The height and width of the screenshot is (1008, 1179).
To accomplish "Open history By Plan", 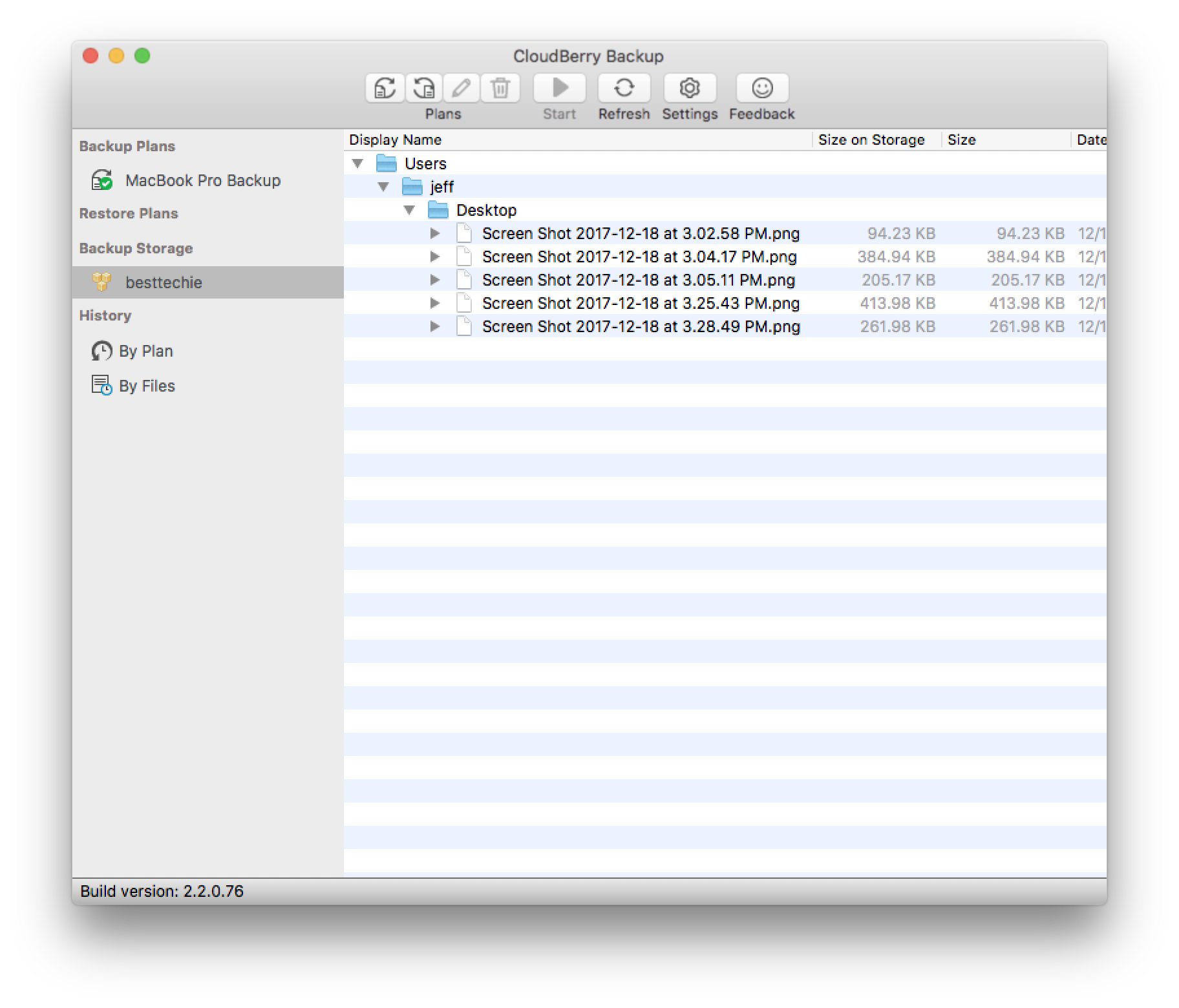I will pos(145,351).
